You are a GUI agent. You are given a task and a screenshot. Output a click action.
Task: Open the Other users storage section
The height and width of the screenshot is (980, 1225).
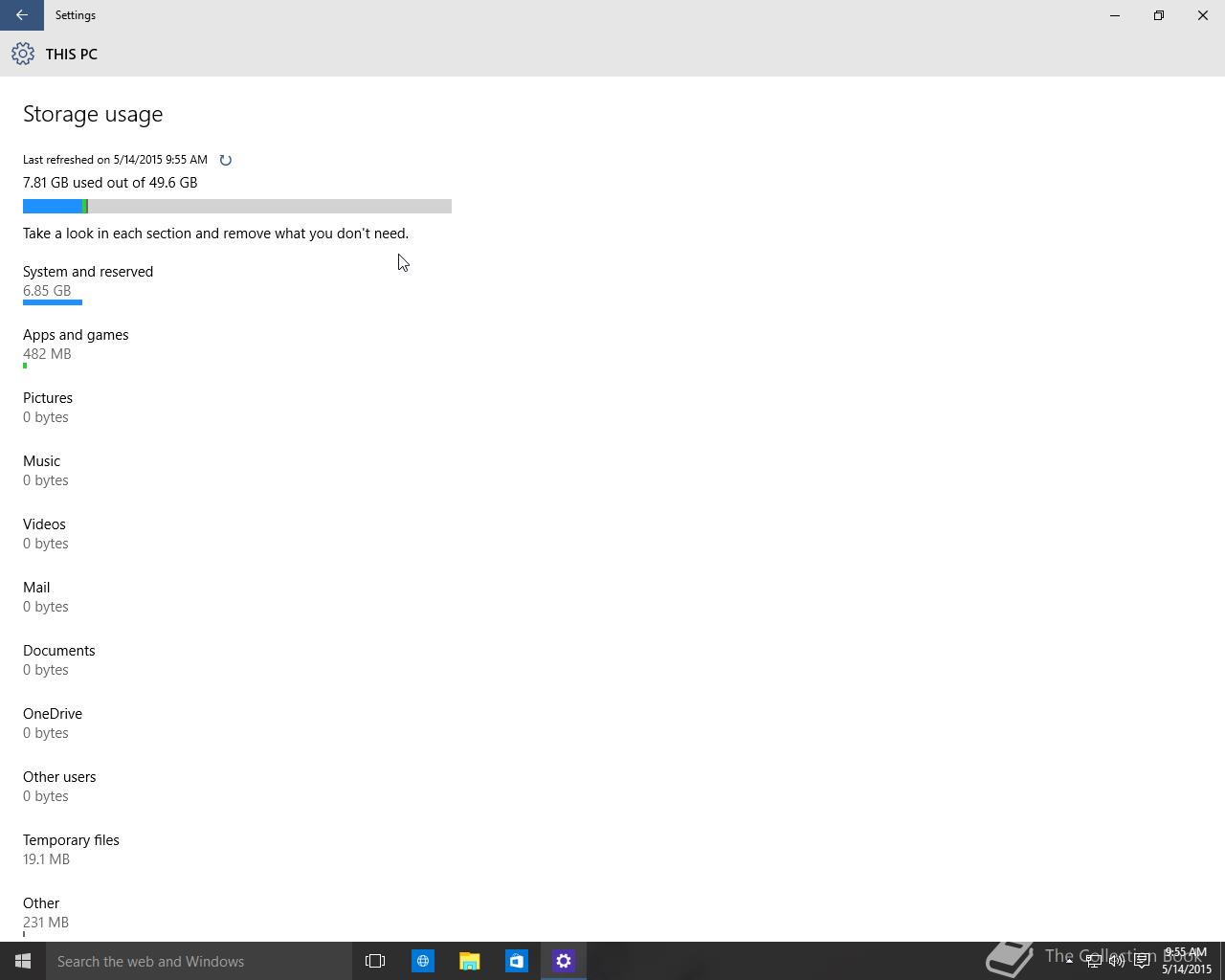point(59,787)
